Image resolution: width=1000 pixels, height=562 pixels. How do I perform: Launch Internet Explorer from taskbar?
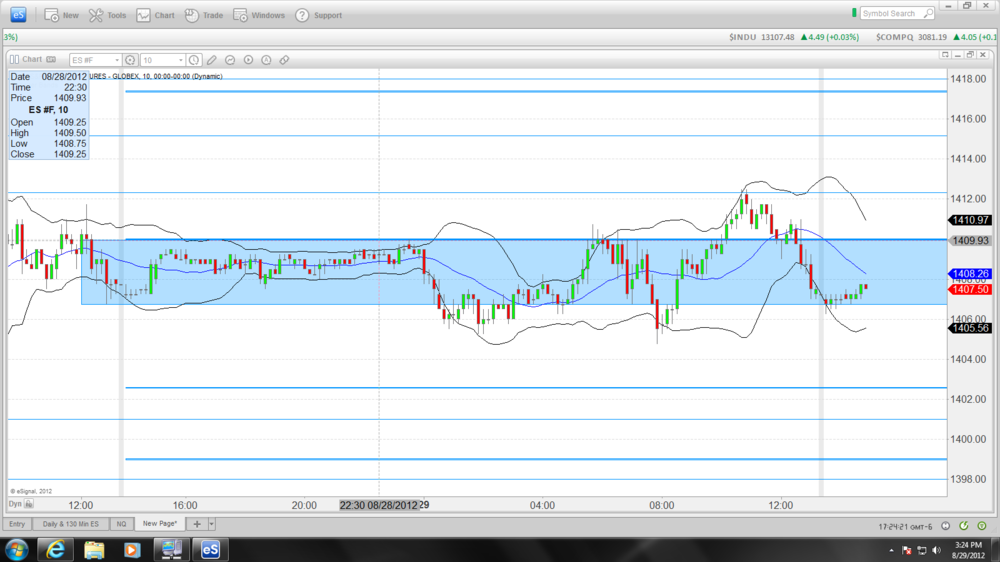pyautogui.click(x=55, y=549)
